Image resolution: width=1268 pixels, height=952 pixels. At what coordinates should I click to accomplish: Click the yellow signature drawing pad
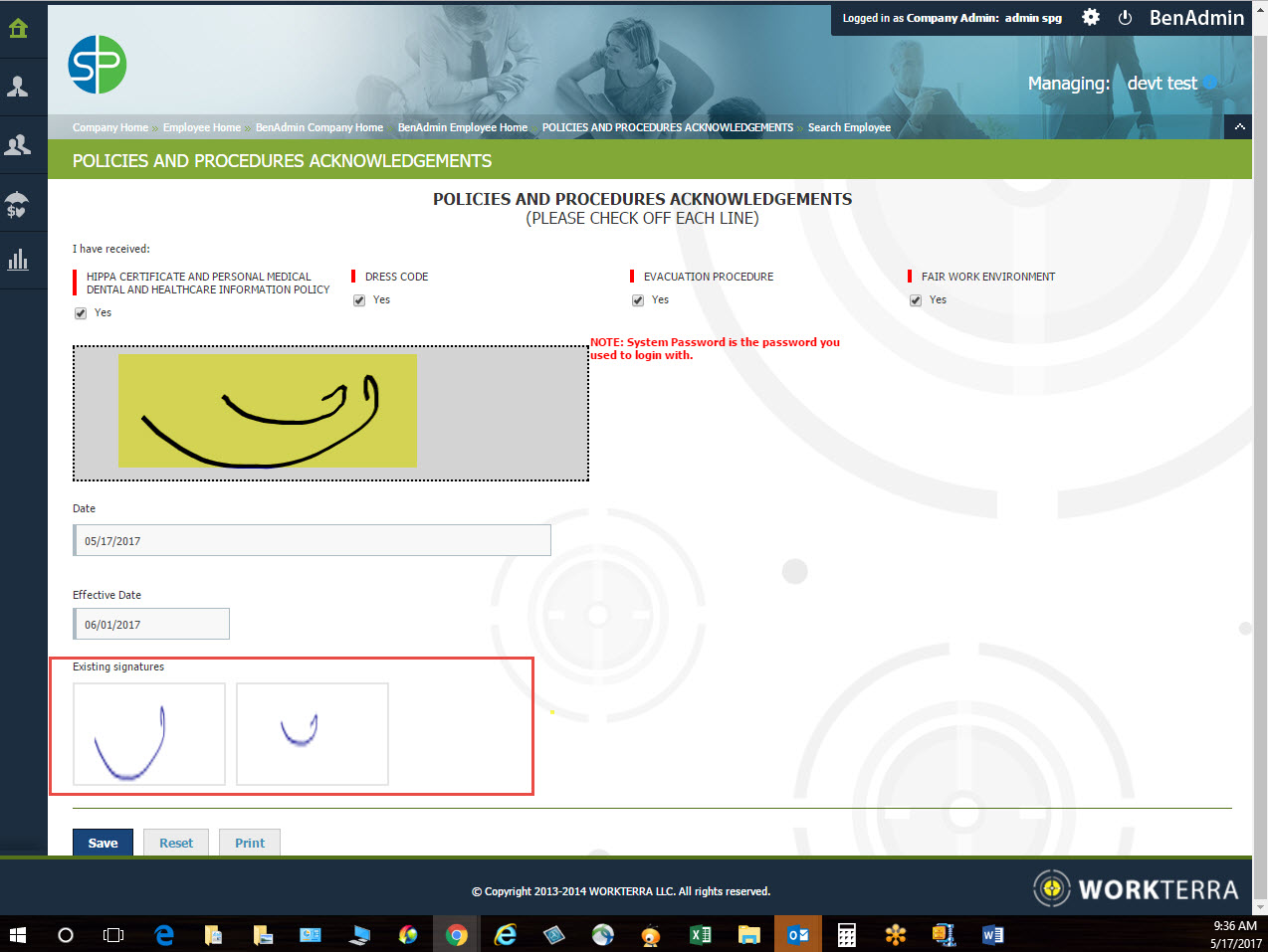(268, 410)
